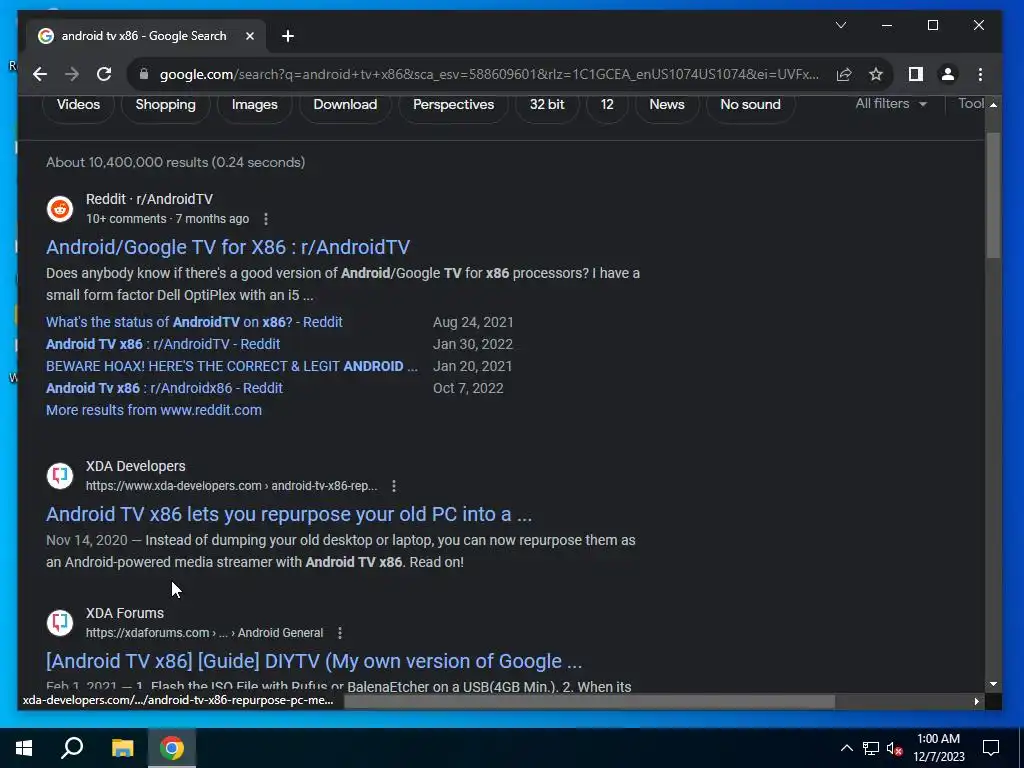
Task: Click the 'Reddit · r/AndroidTV' source name
Action: [x=149, y=199]
